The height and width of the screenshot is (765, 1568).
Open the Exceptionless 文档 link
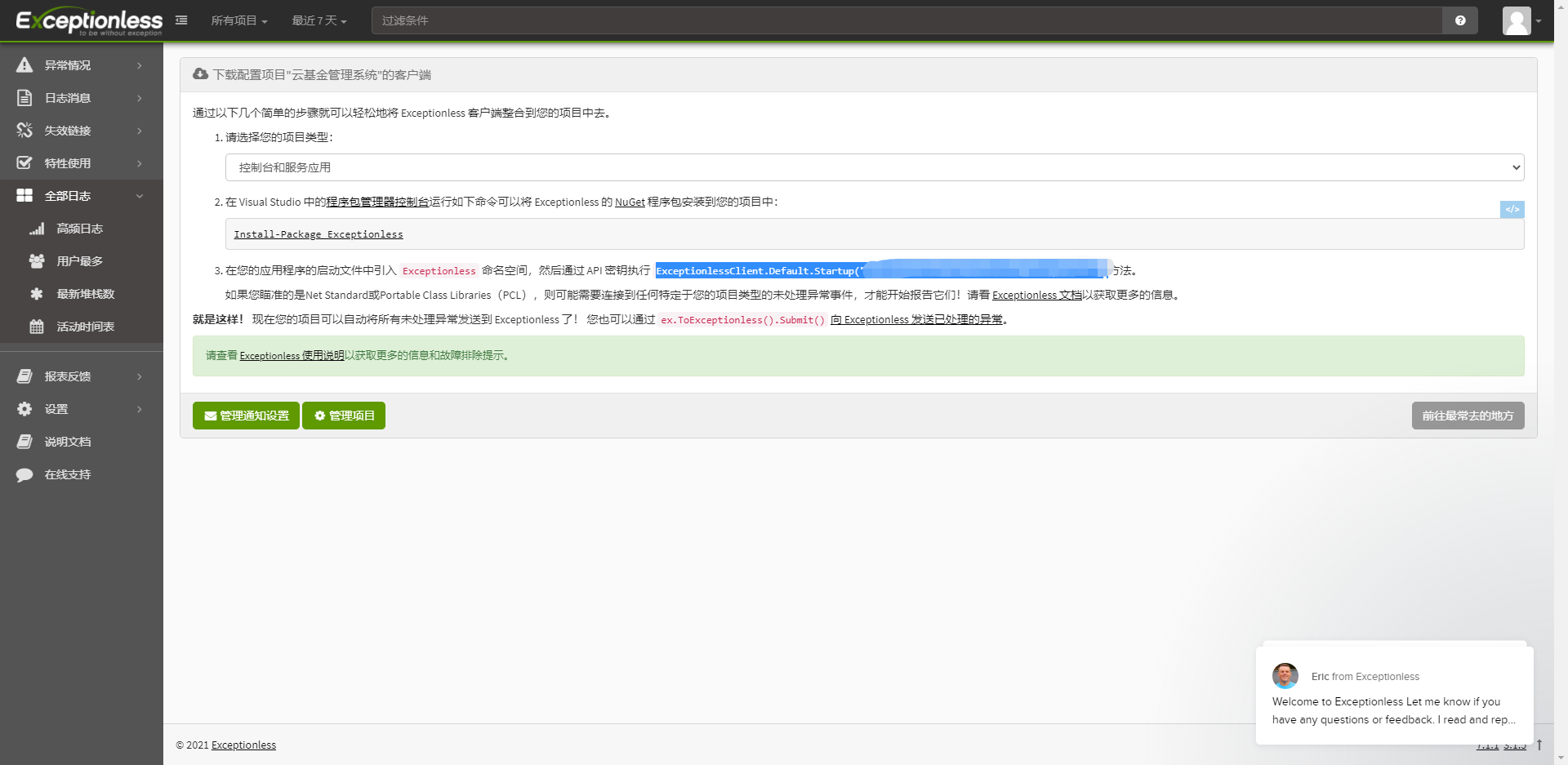click(1037, 295)
